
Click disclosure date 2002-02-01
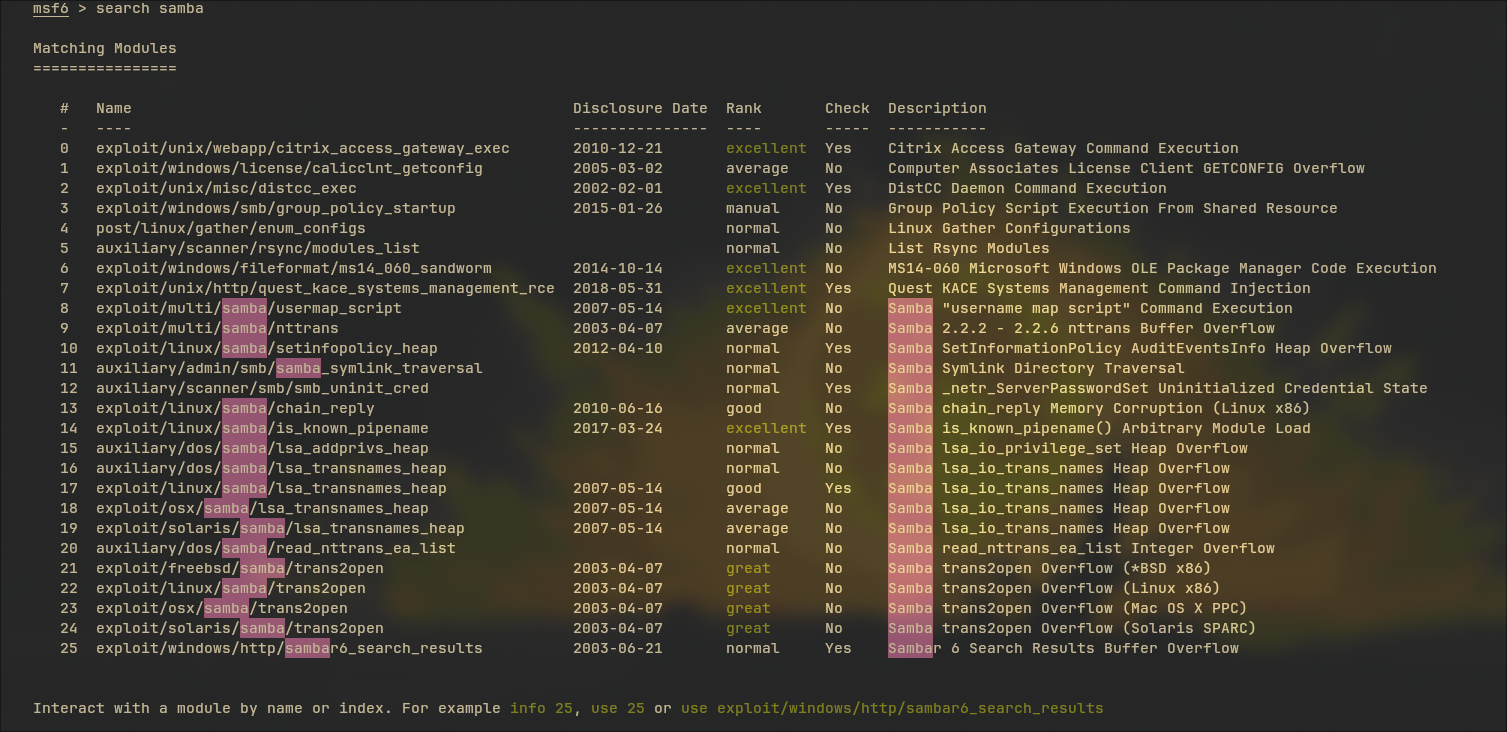[618, 188]
